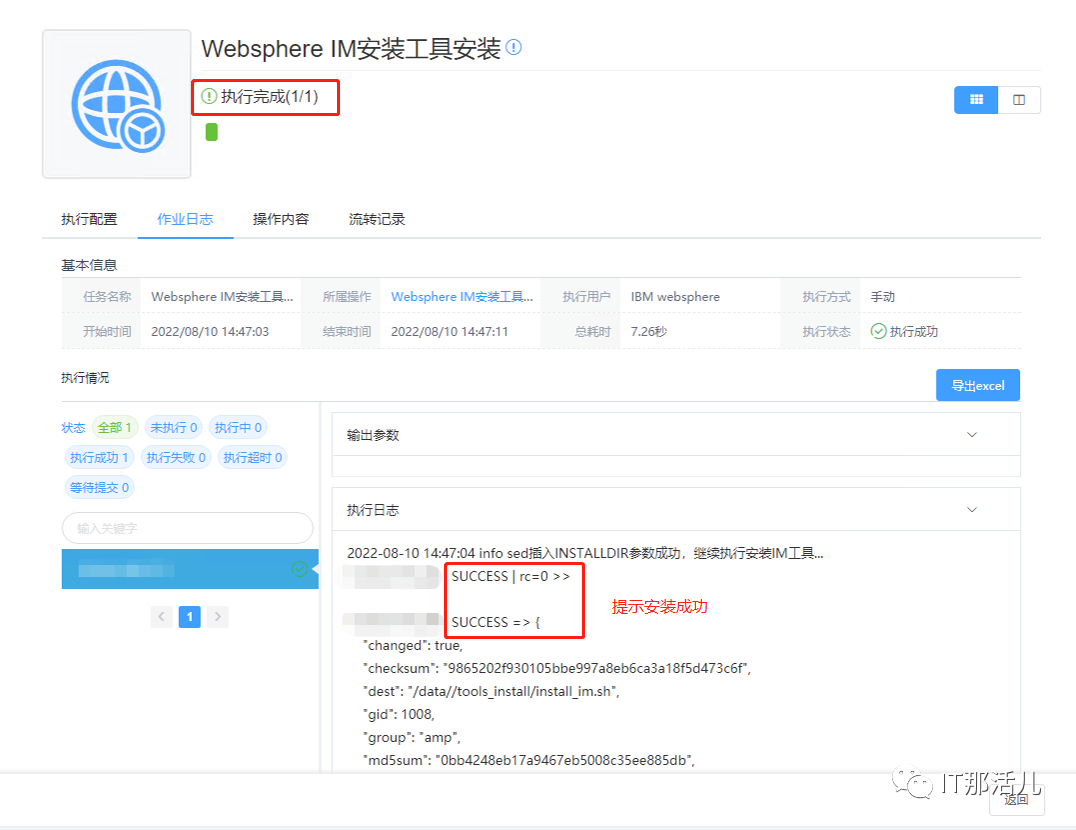Open the 操作内容 tab
This screenshot has height=830, width=1076.
point(281,219)
